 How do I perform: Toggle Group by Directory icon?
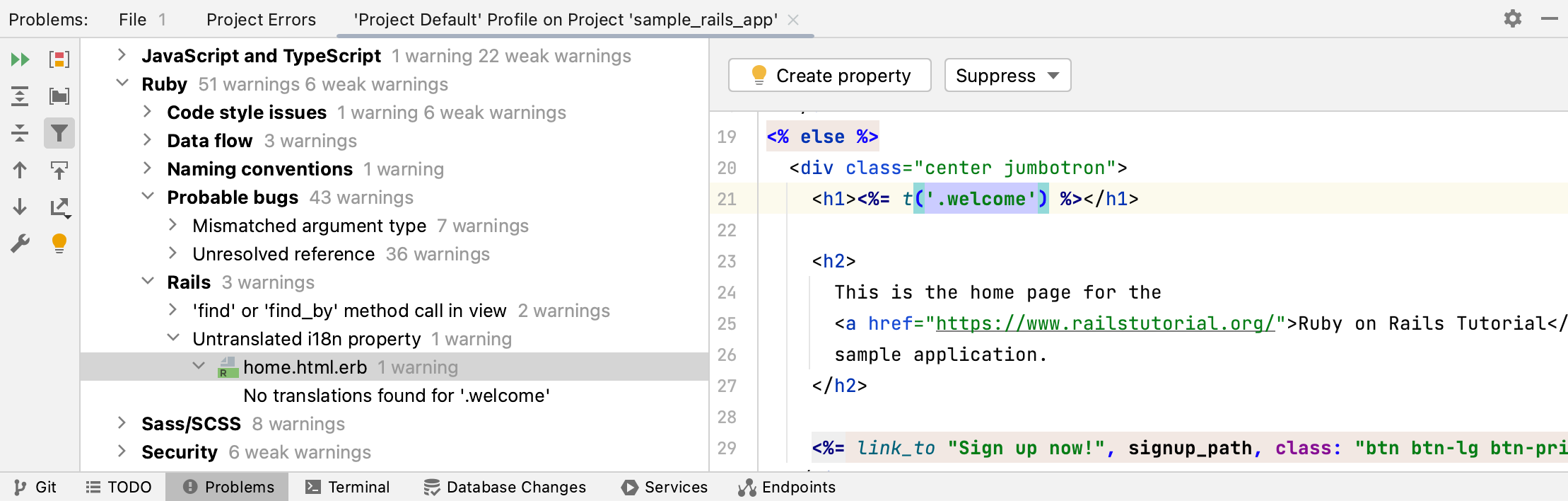coord(59,96)
